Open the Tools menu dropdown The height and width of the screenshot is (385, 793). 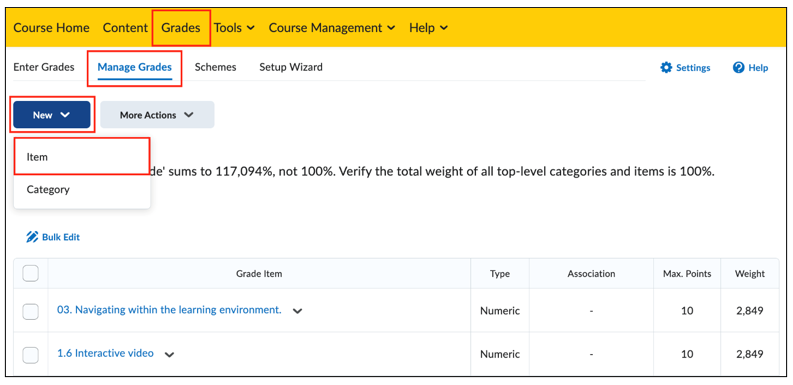coord(234,28)
